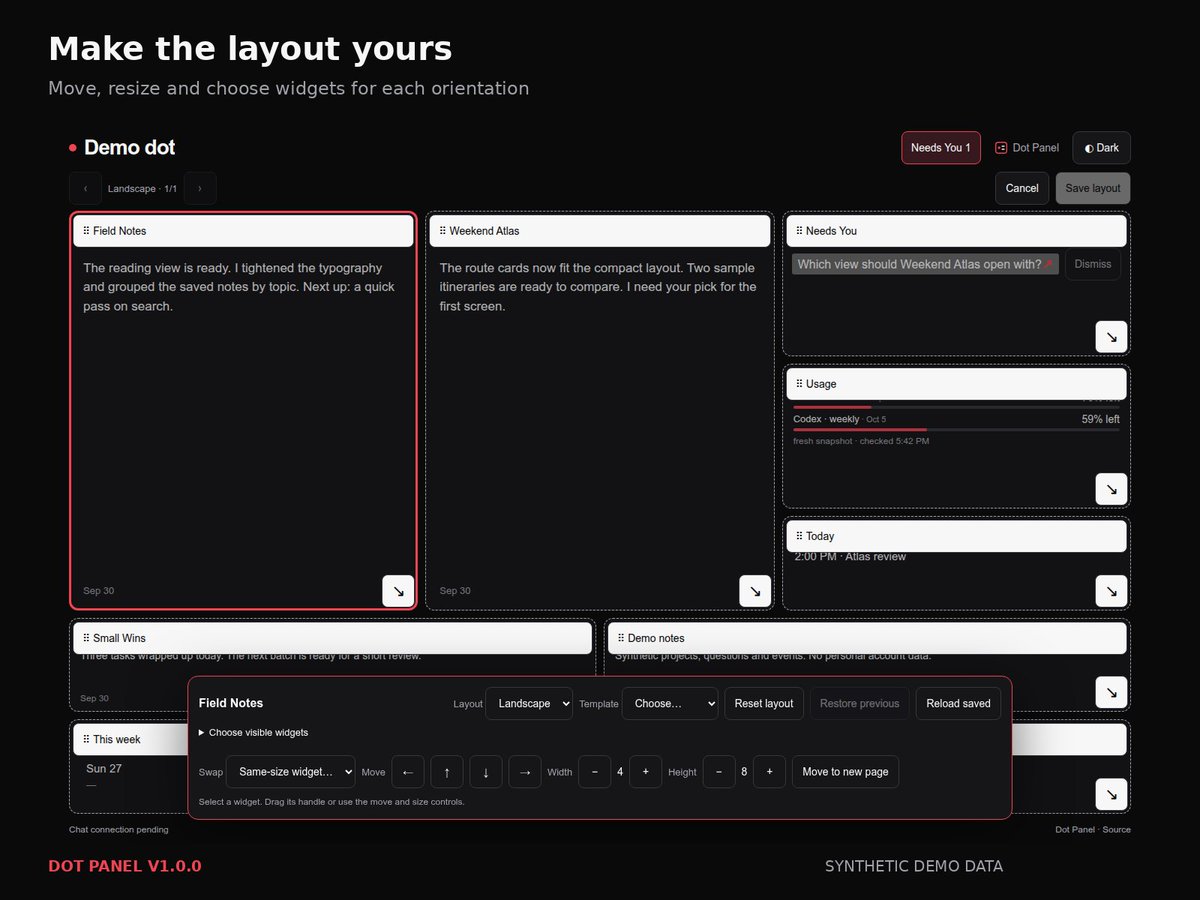Click the 'Demo dot' title
Image resolution: width=1200 pixels, height=900 pixels.
tap(129, 148)
